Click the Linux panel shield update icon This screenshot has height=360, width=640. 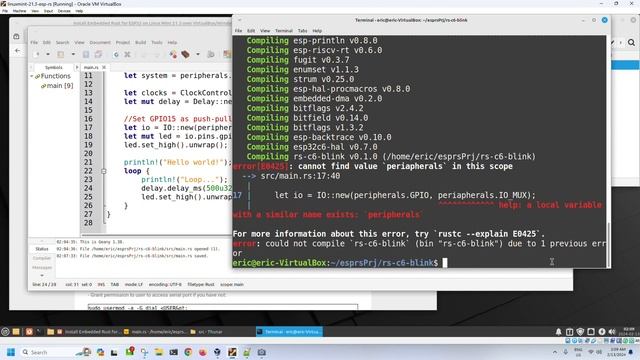pos(580,332)
